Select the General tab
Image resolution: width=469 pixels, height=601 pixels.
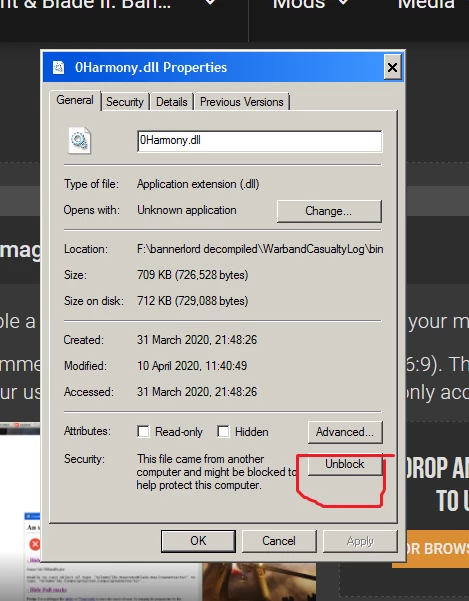75,100
